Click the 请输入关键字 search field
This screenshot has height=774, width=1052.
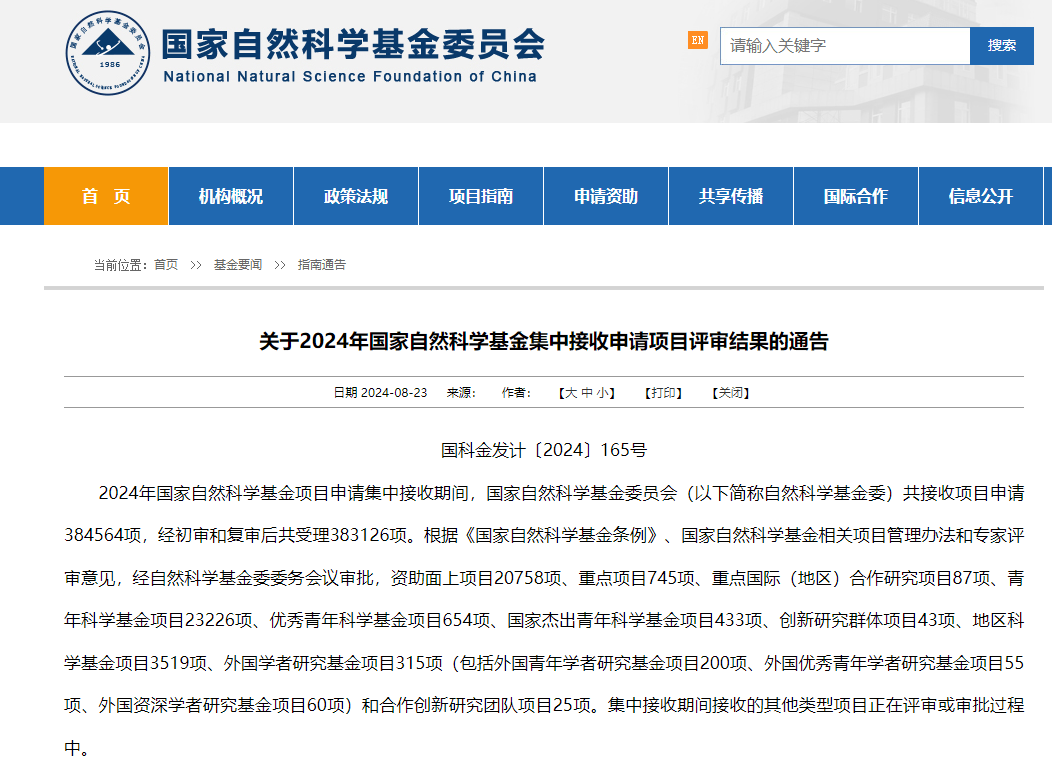click(845, 46)
